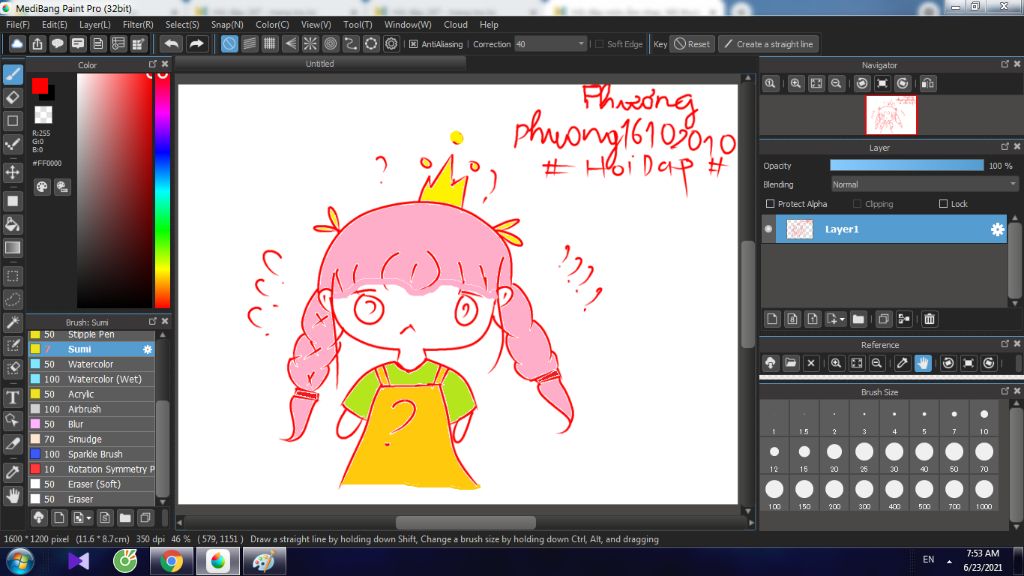1024x576 pixels.
Task: Open the File menu
Action: pyautogui.click(x=18, y=25)
